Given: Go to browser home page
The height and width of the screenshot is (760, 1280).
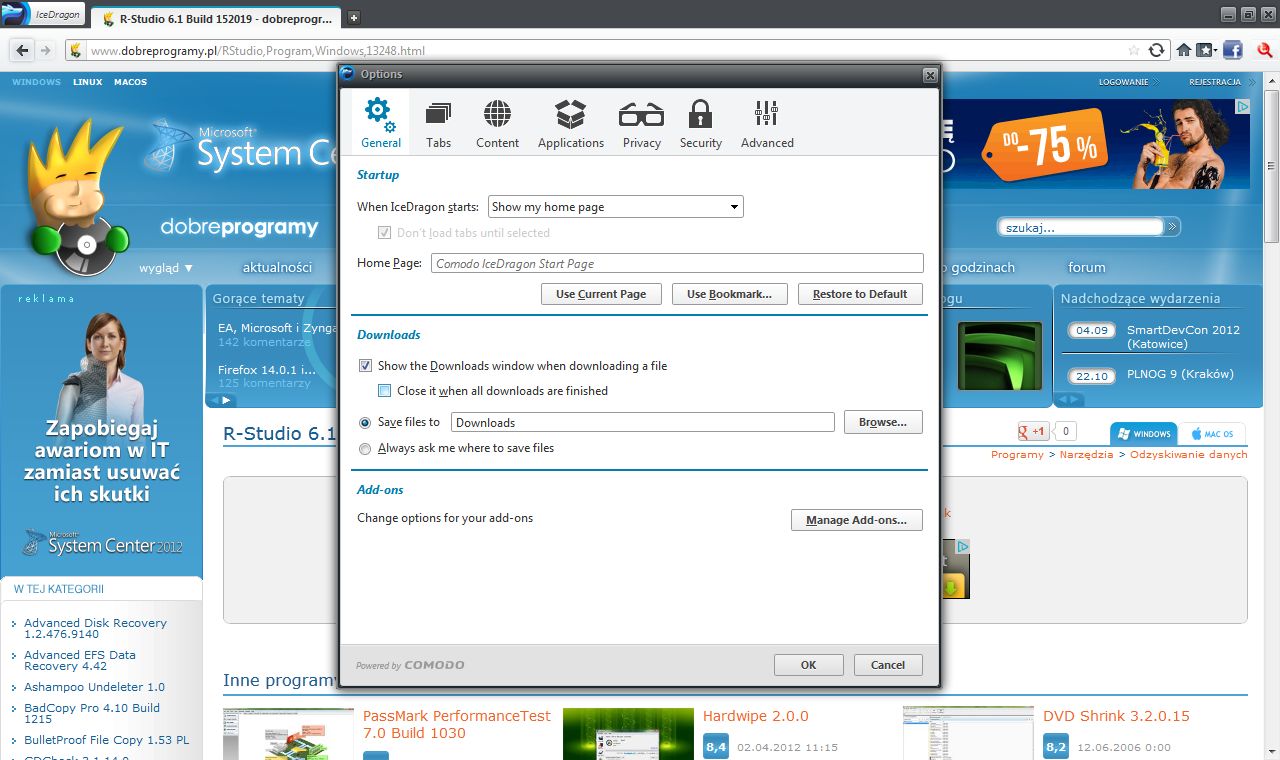Looking at the screenshot, I should point(1184,50).
